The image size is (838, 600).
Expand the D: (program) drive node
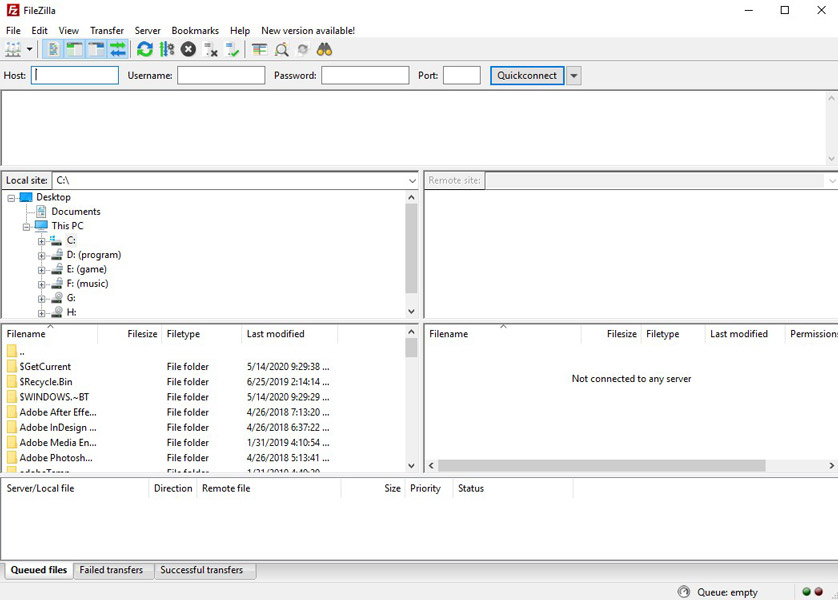pyautogui.click(x=42, y=255)
